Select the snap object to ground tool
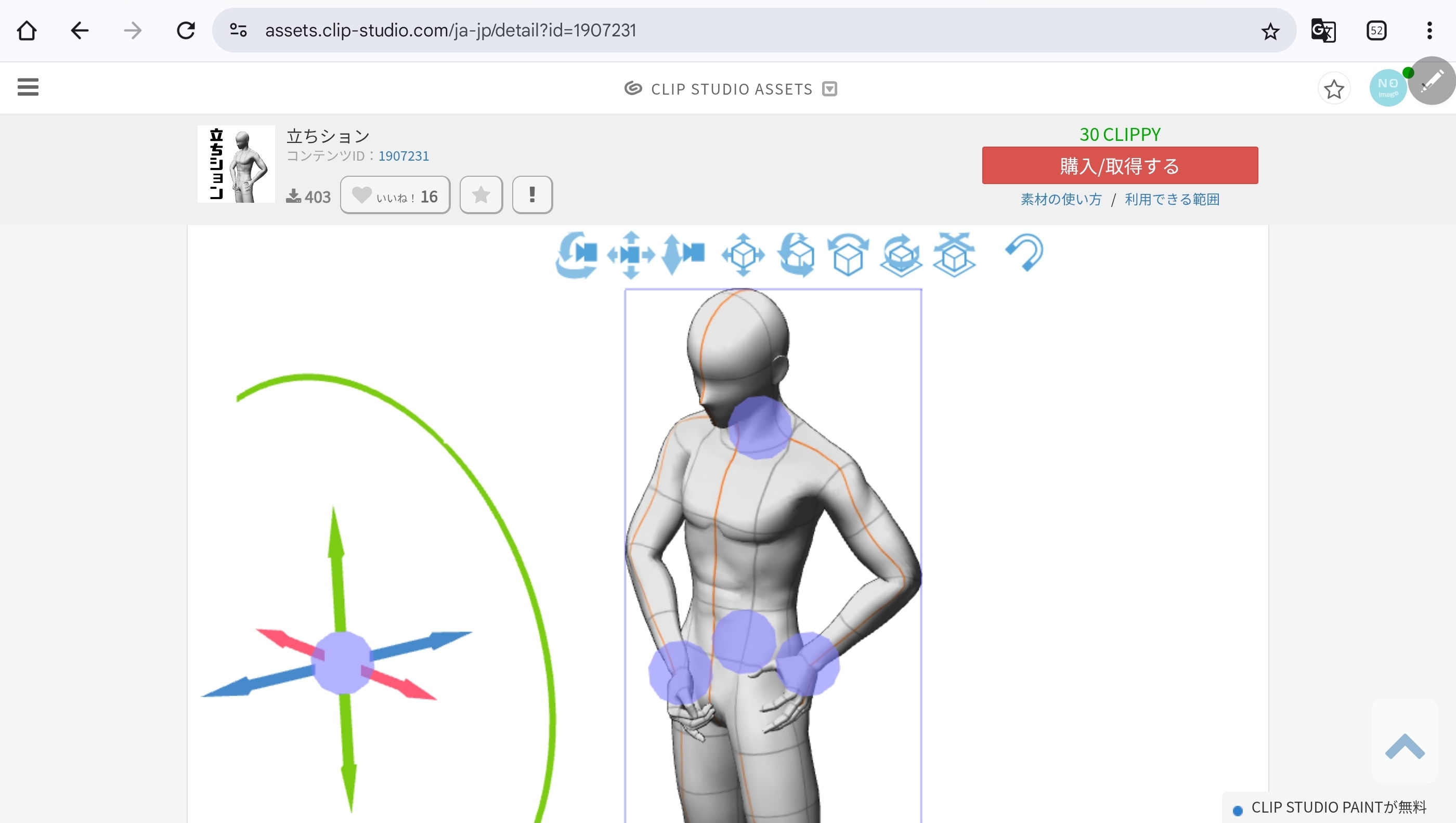Image resolution: width=1456 pixels, height=823 pixels. point(954,255)
